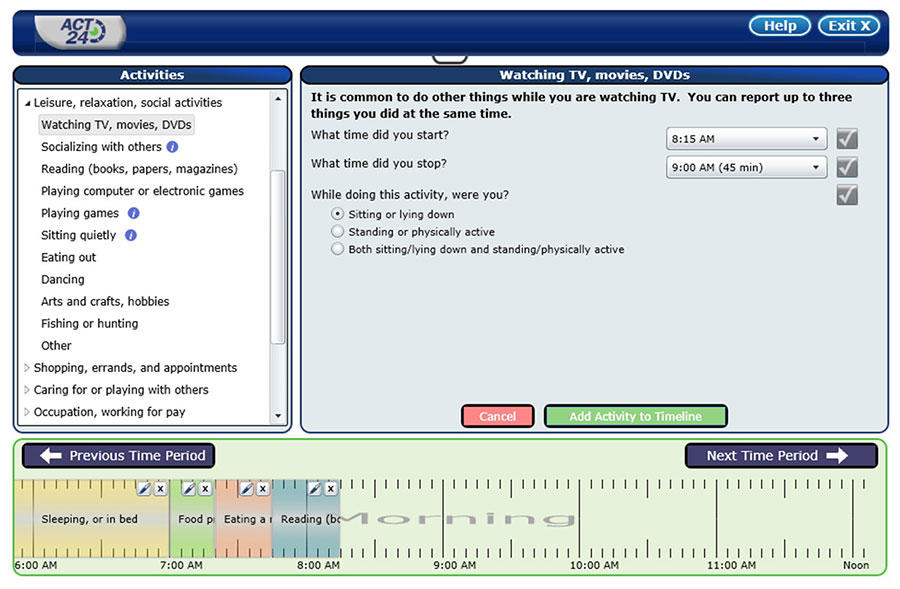Delete the Reading timeline entry
The width and height of the screenshot is (900, 589).
330,488
